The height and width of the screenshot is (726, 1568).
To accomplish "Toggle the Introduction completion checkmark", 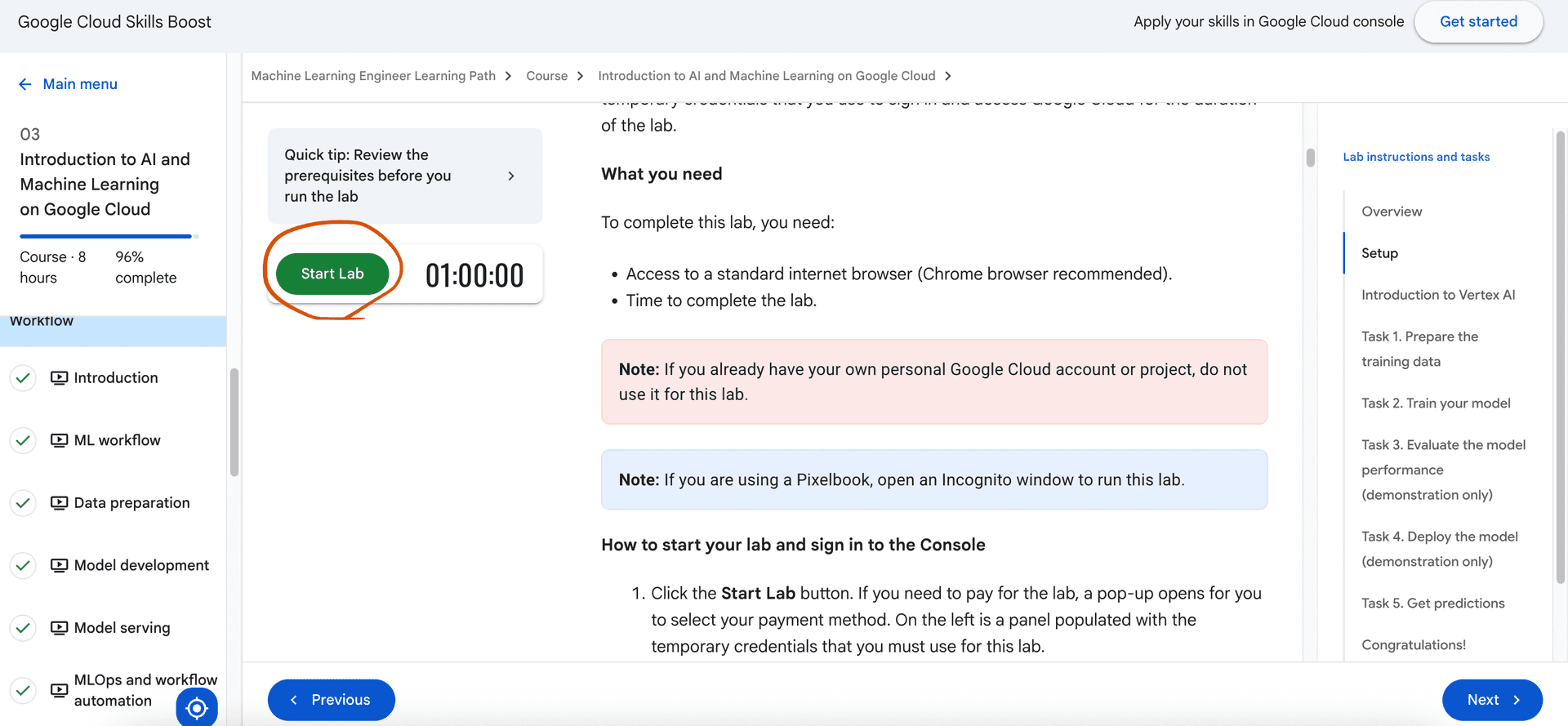I will pyautogui.click(x=23, y=378).
